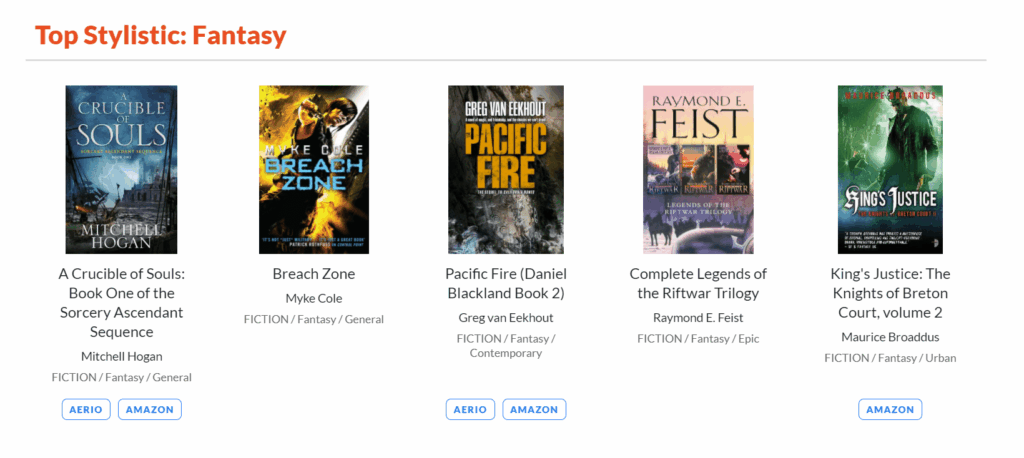
Task: Click the Aerio button under Pacific Fire
Action: pos(470,409)
